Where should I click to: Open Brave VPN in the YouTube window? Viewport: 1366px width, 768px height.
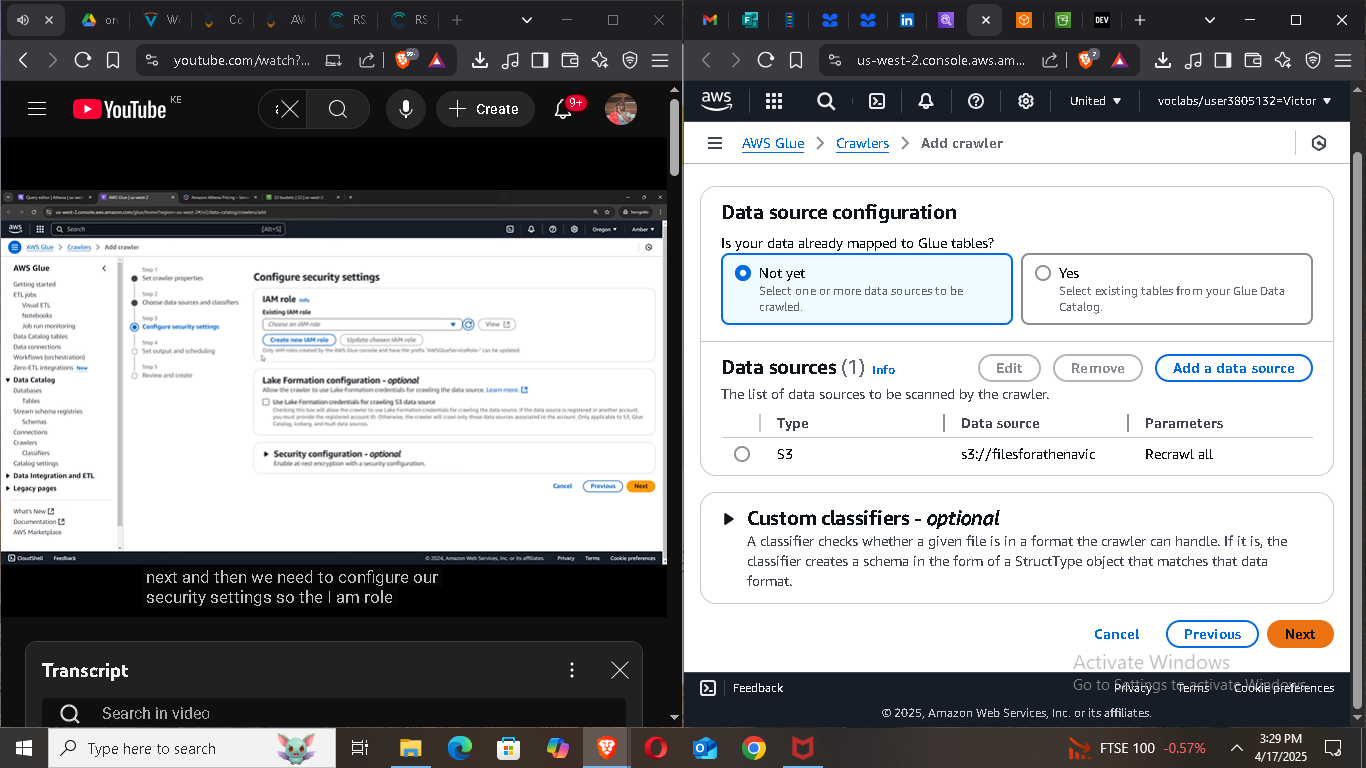click(x=630, y=60)
